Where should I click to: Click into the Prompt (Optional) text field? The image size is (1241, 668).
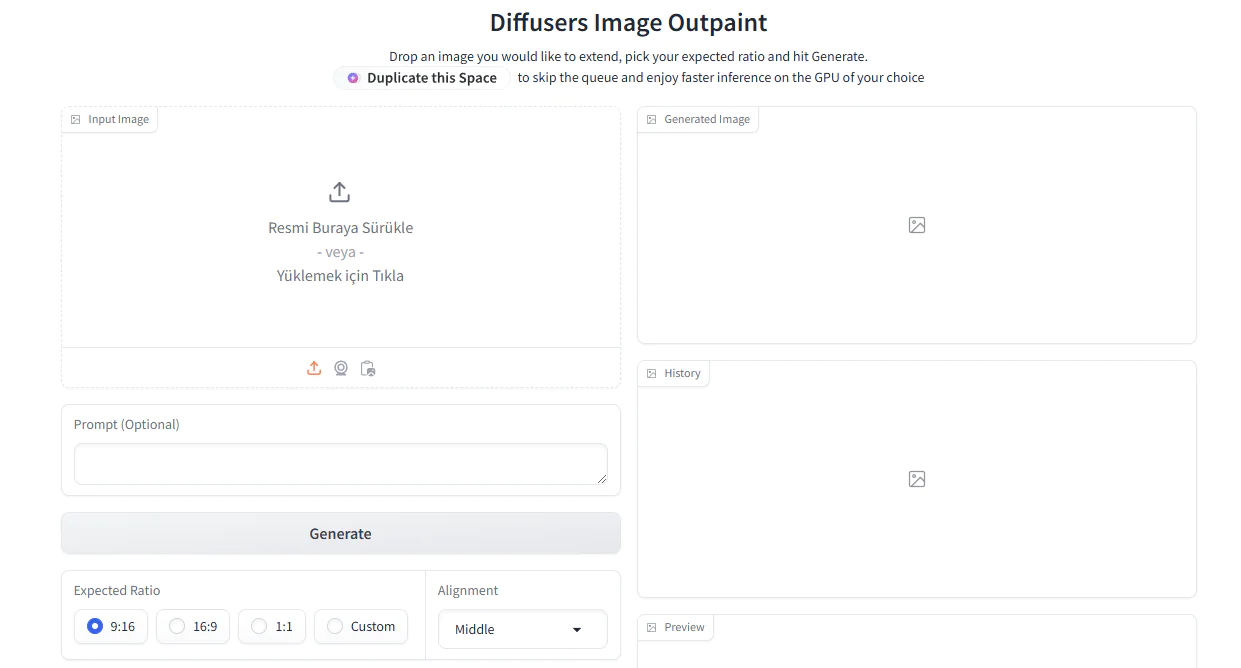(x=340, y=464)
